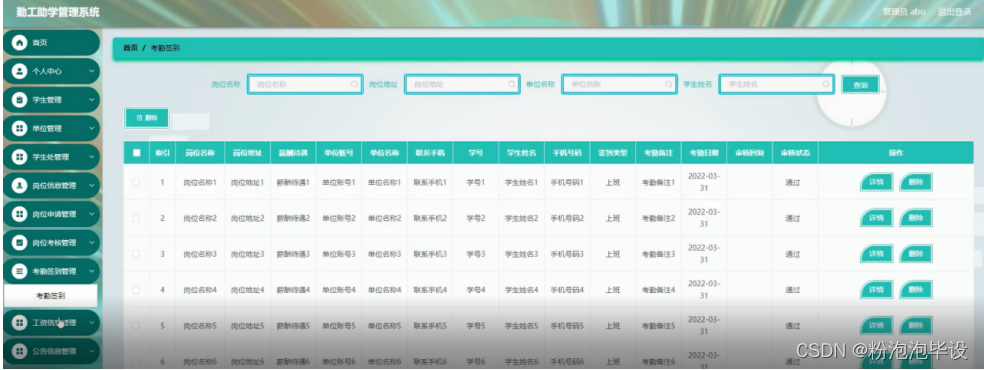The height and width of the screenshot is (370, 984).
Task: Click the 退出登录 link
Action: click(954, 12)
